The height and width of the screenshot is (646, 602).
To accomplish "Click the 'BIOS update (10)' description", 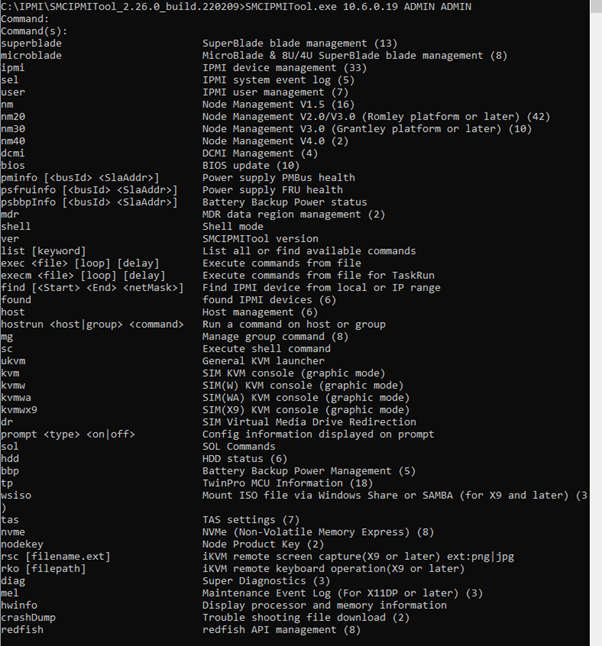I will 251,165.
